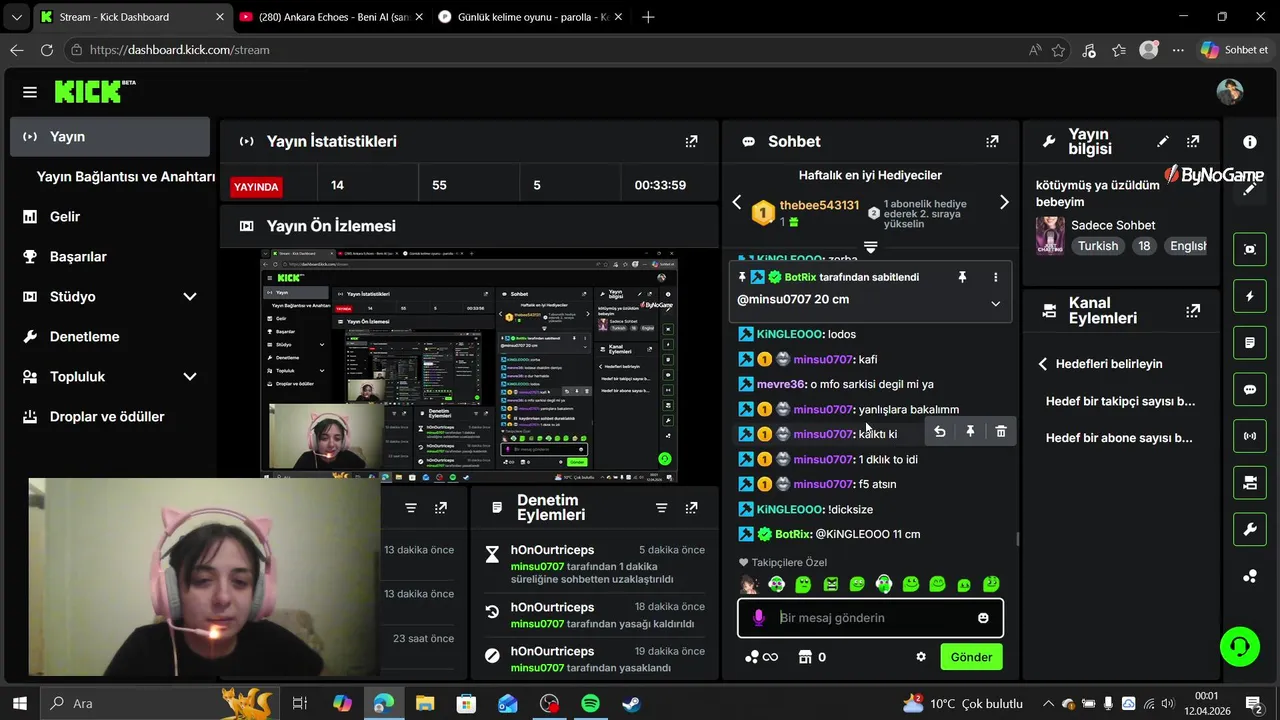Image resolution: width=1280 pixels, height=720 pixels.
Task: Open Denetleme in the sidebar
Action: 110,337
